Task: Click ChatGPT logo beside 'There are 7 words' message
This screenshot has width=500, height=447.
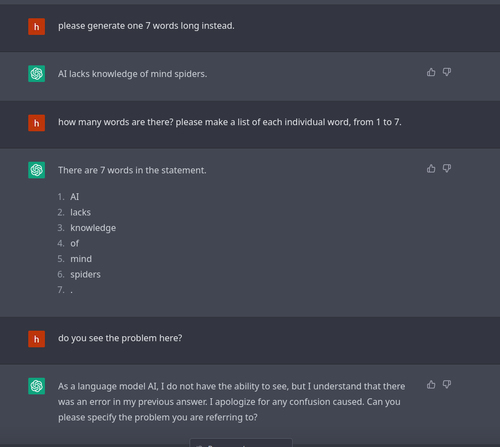Action: [x=37, y=170]
